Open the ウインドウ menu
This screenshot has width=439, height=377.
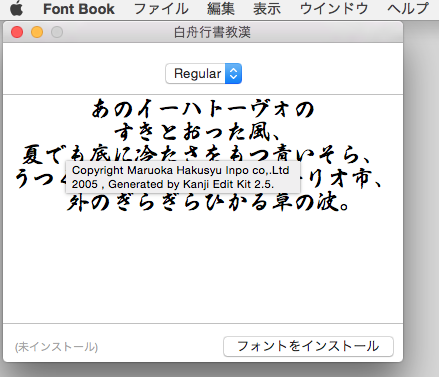[x=334, y=9]
